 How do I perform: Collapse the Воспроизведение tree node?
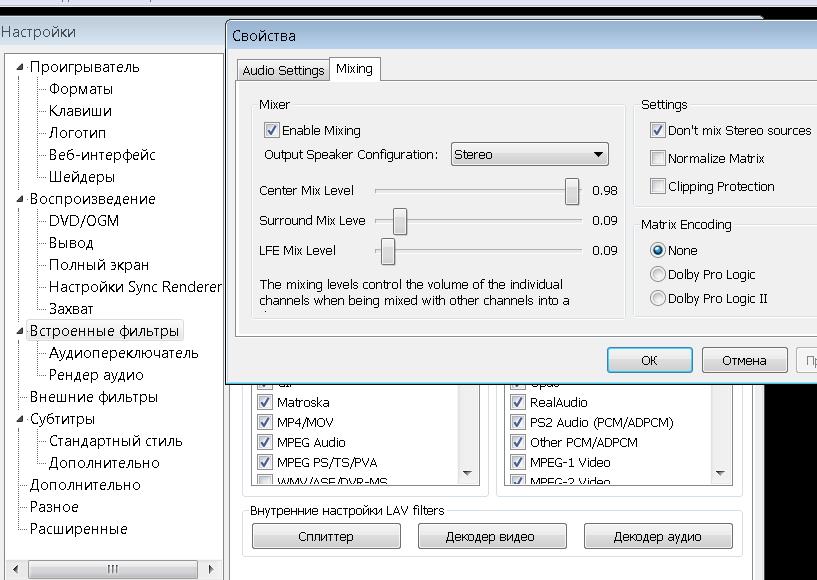pyautogui.click(x=19, y=199)
